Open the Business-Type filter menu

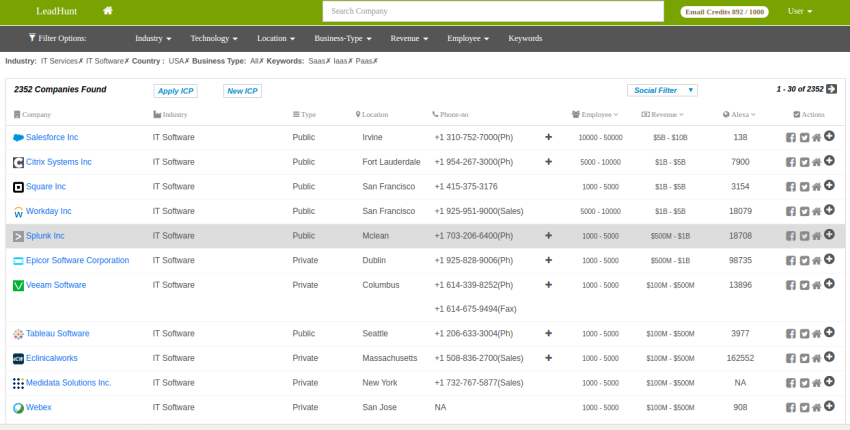coord(343,38)
